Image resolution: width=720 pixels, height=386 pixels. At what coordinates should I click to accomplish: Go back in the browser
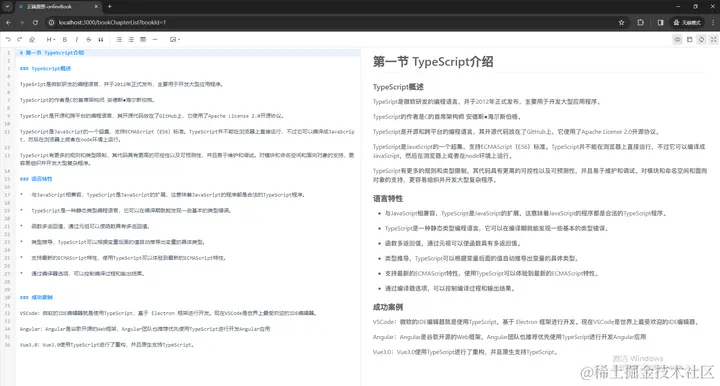[x=8, y=22]
